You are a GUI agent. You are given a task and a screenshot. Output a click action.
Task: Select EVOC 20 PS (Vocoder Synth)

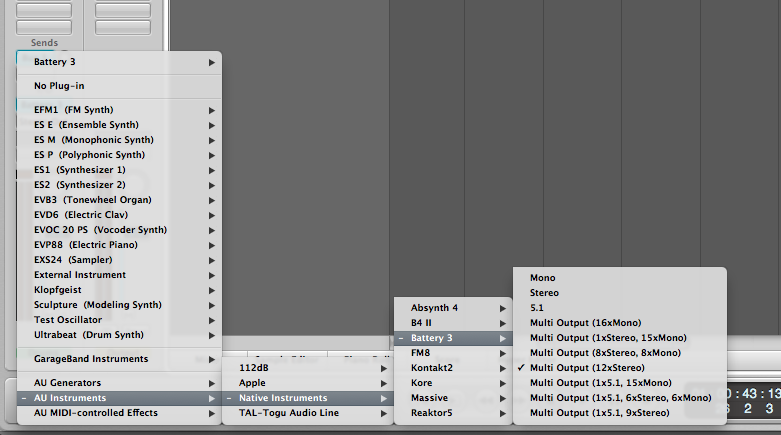[x=120, y=229]
